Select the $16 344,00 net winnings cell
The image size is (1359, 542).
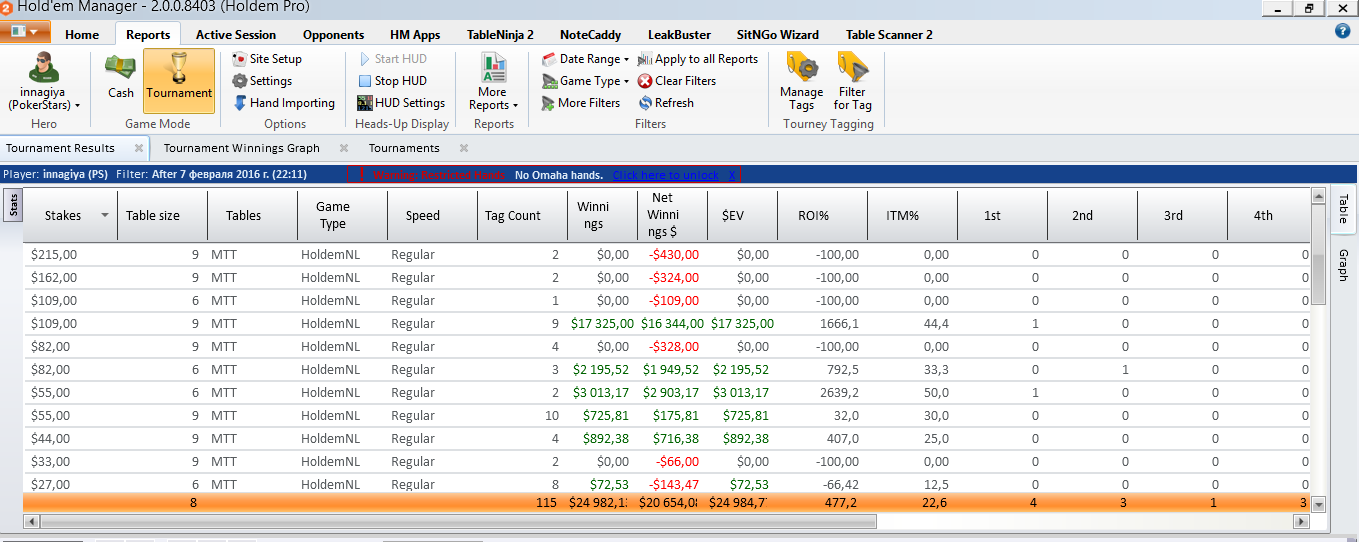(x=670, y=323)
